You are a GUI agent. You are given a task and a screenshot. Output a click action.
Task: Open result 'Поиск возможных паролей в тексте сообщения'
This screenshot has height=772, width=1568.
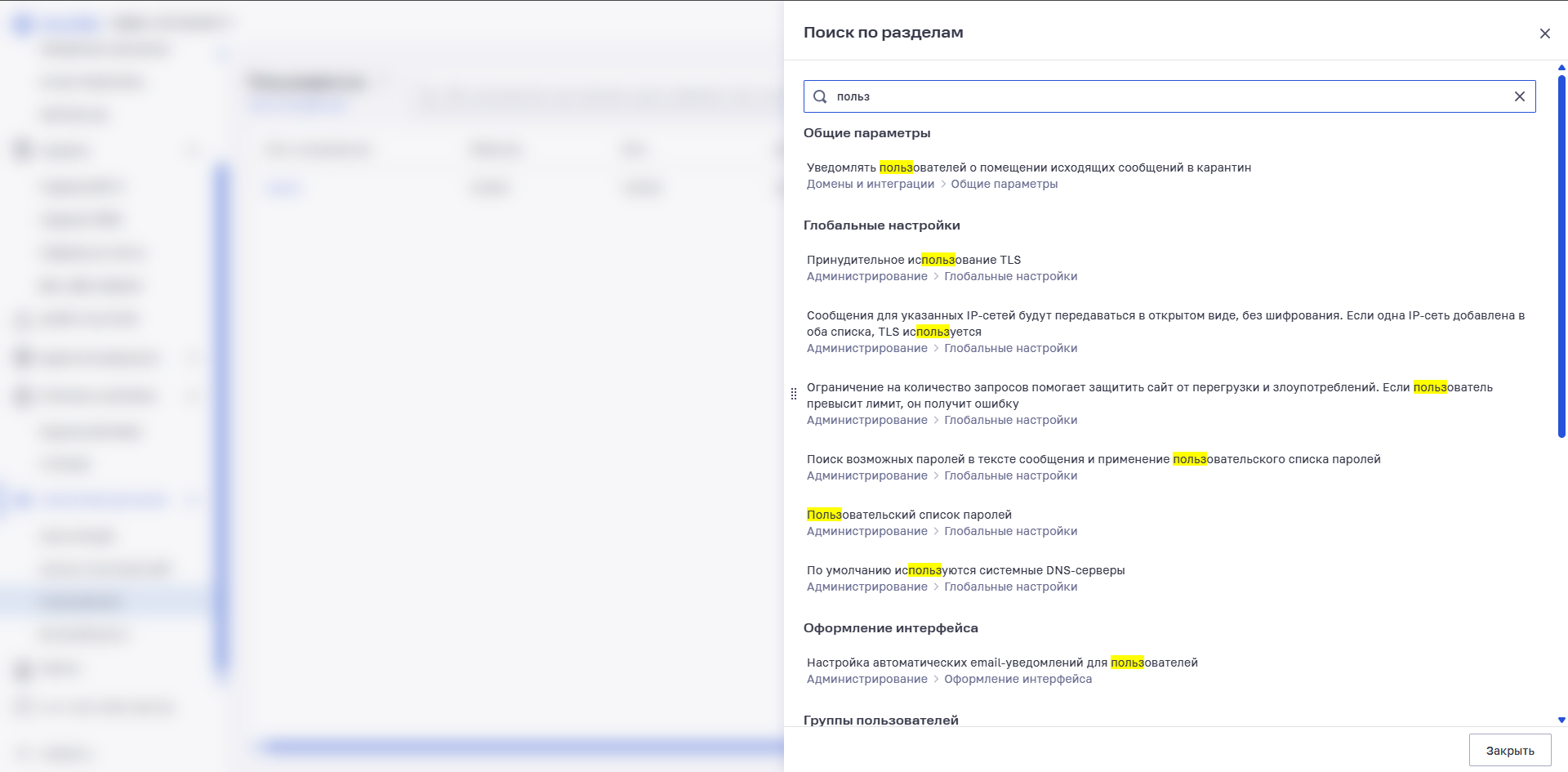point(1094,459)
